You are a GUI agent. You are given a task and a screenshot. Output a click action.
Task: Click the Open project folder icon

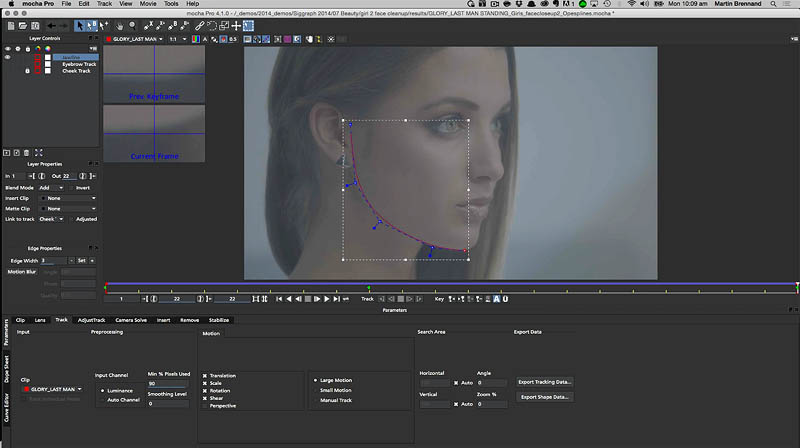pyautogui.click(x=25, y=25)
